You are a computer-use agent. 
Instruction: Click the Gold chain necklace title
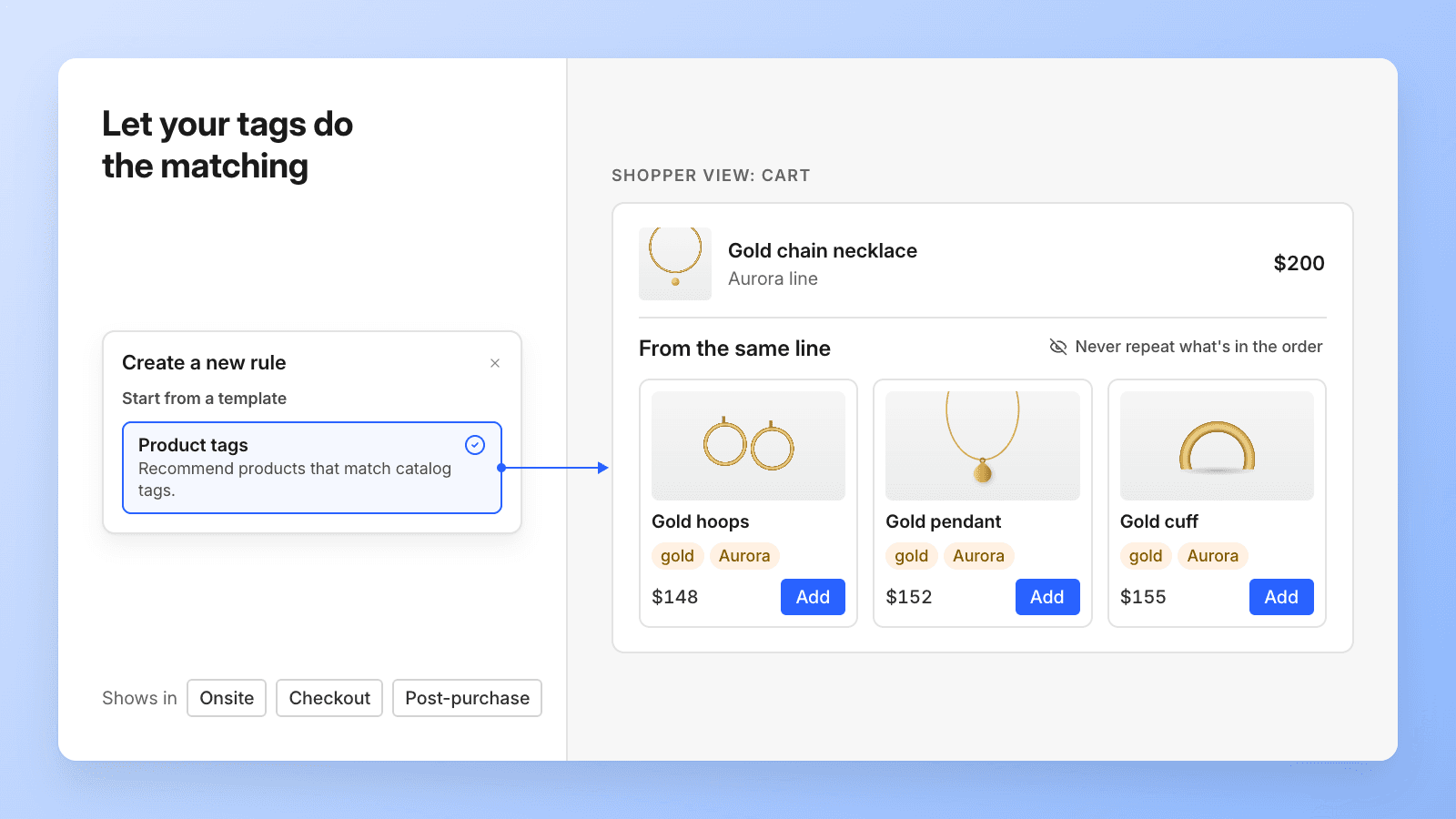pos(823,250)
